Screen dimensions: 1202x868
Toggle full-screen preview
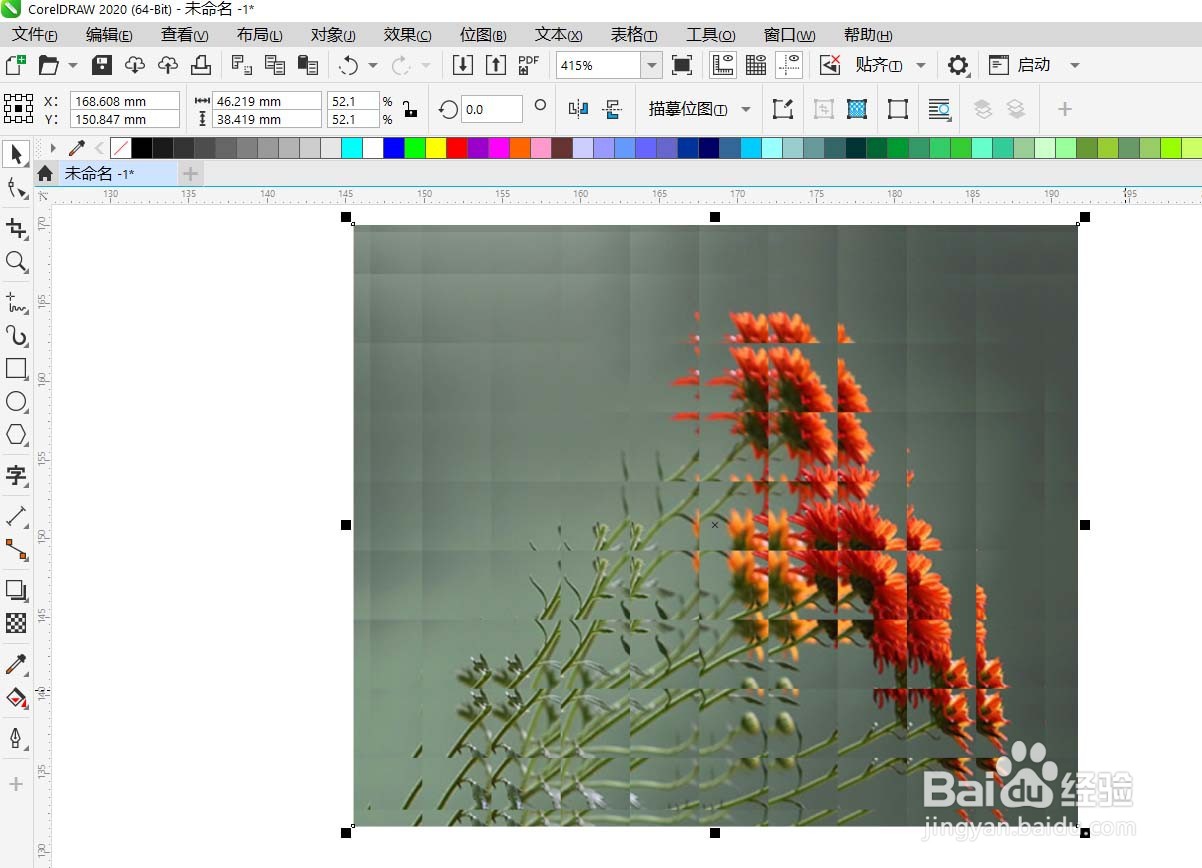[682, 65]
